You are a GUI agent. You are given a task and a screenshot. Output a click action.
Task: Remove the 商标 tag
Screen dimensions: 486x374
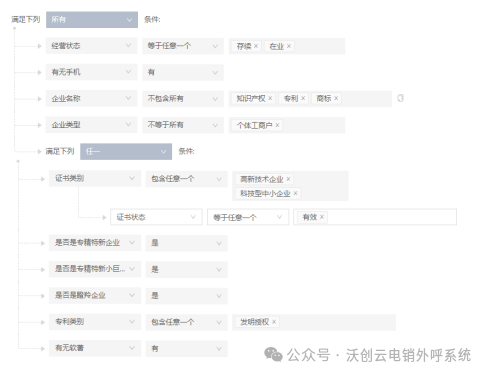click(336, 98)
